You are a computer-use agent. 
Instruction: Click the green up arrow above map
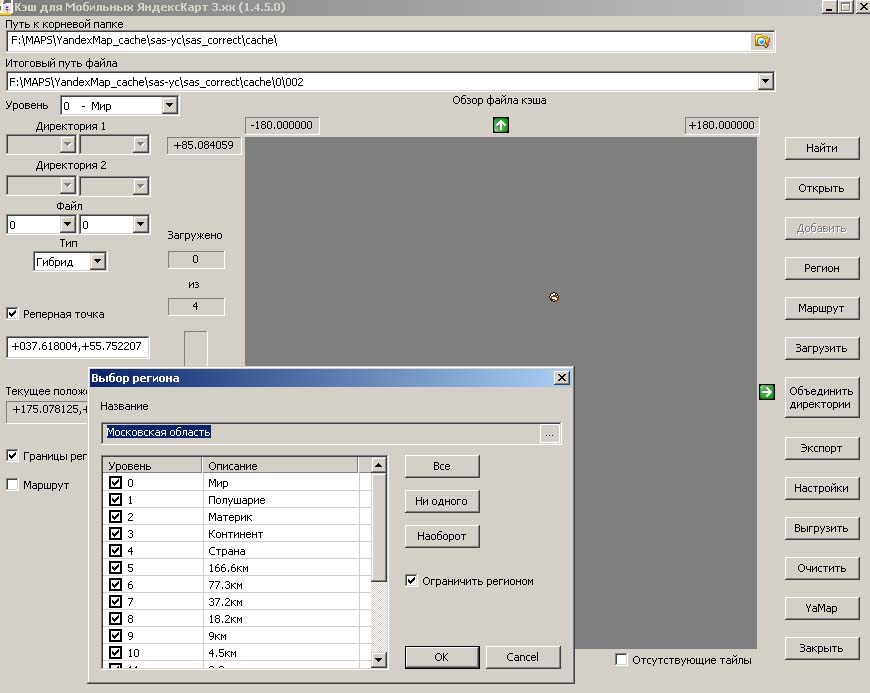click(x=501, y=125)
